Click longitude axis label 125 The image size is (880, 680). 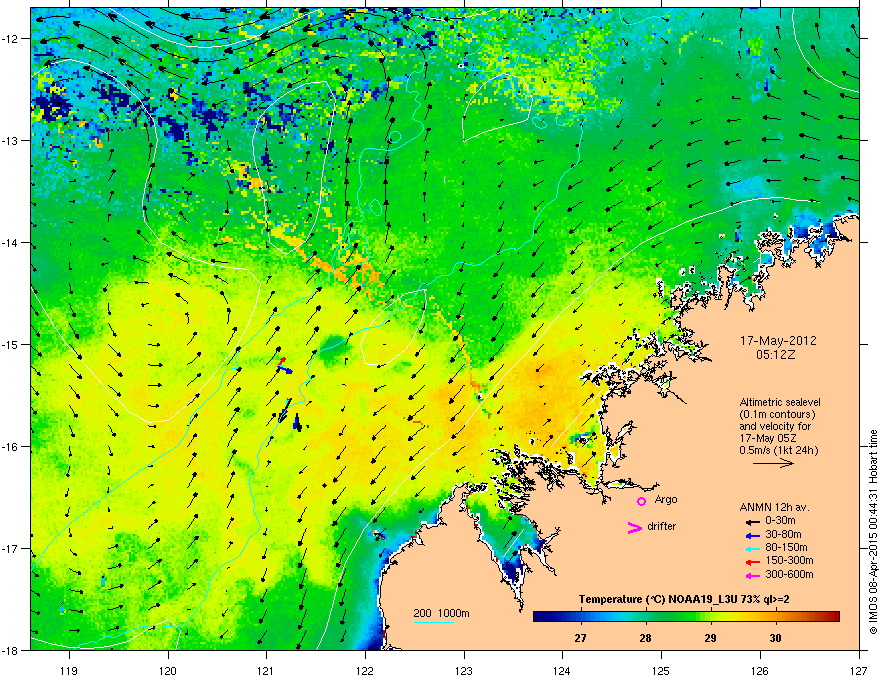tap(661, 670)
